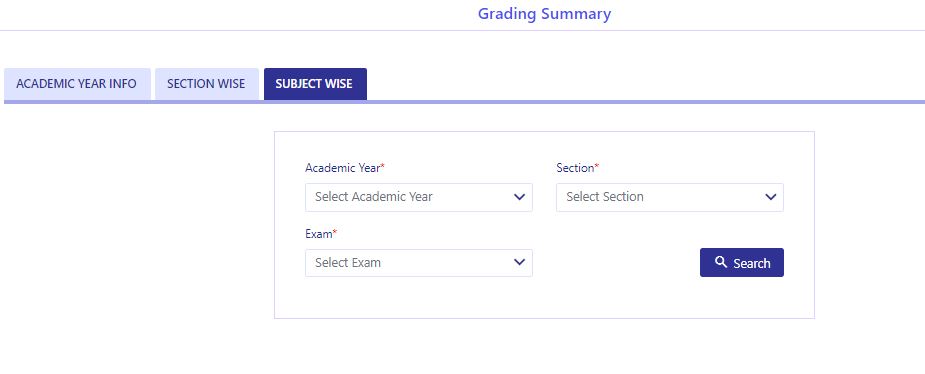Screen dimensions: 925x374
Task: Click the Exam dropdown chevron arrow
Action: point(519,263)
